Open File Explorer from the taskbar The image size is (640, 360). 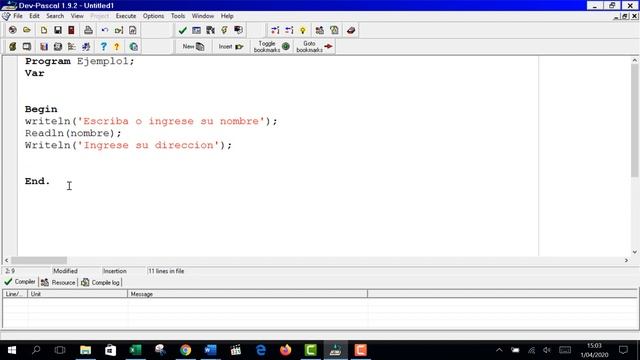85,350
